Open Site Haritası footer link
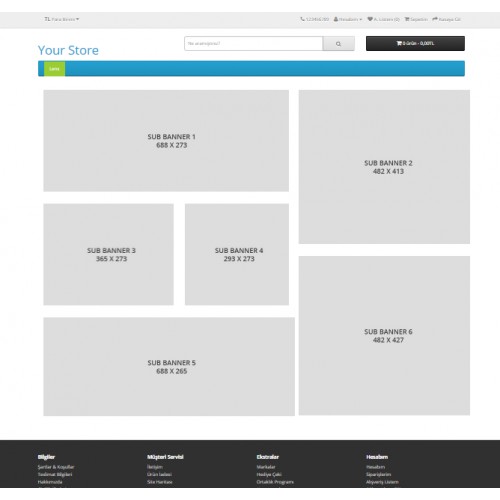Image resolution: width=500 pixels, height=500 pixels. pos(160,482)
